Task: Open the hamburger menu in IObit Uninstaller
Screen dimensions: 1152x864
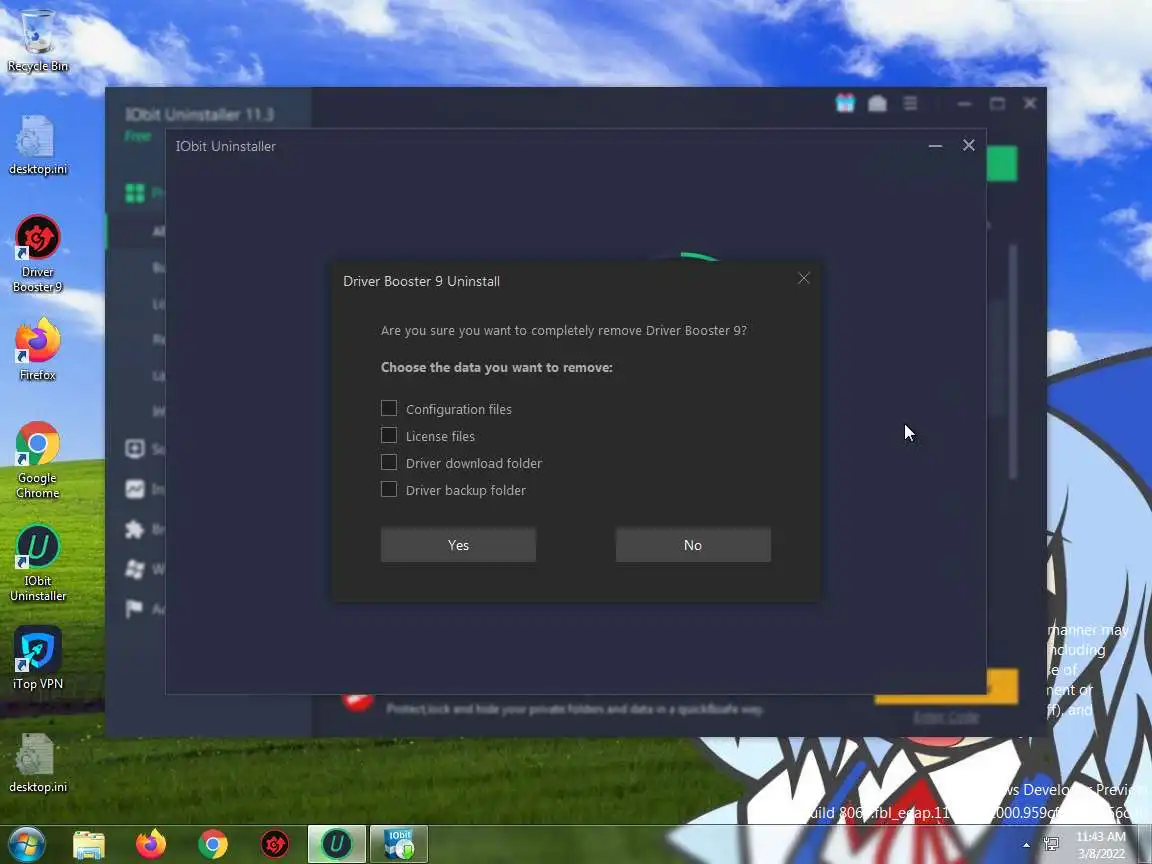Action: [x=910, y=104]
